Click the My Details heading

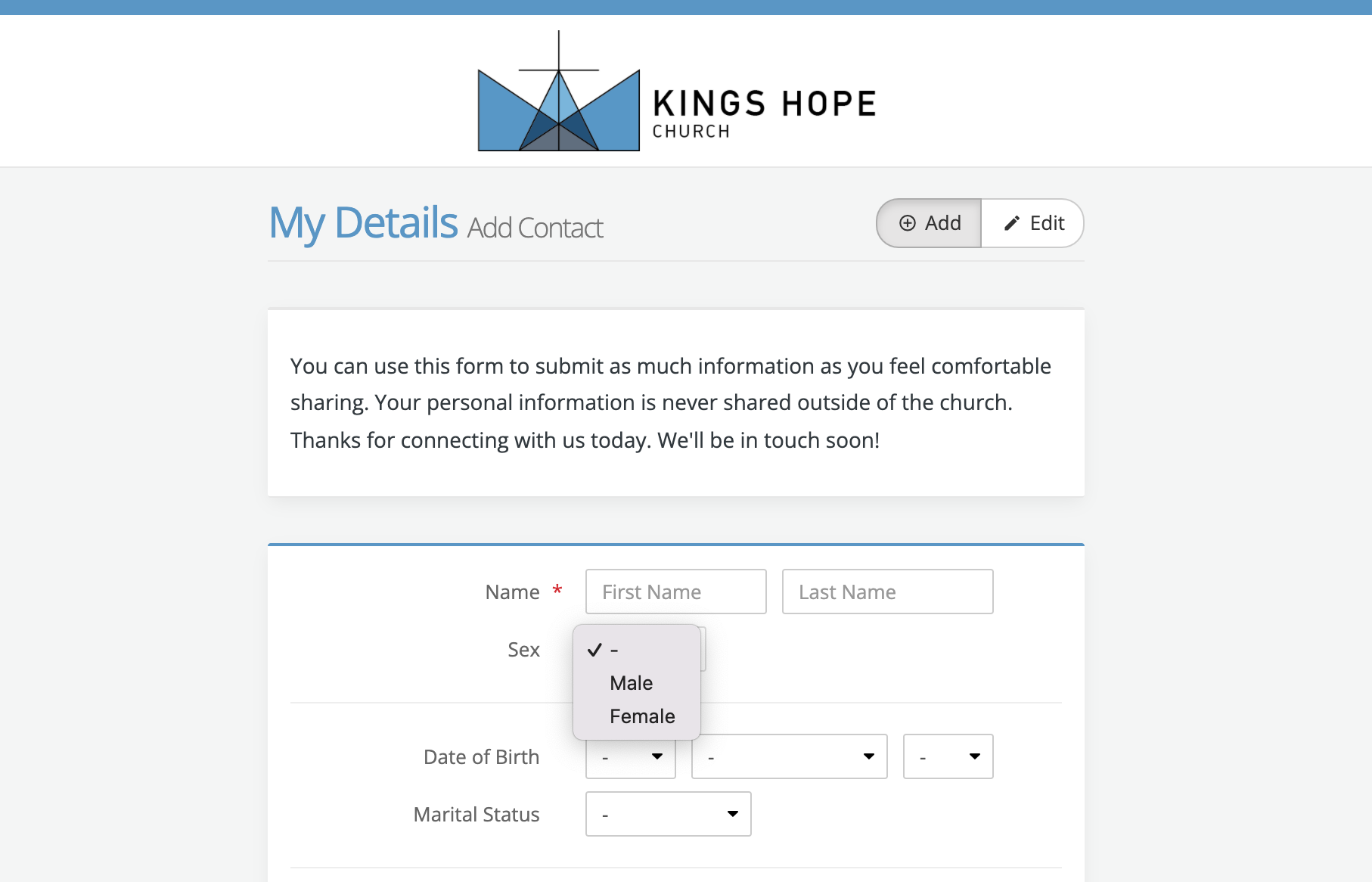364,223
